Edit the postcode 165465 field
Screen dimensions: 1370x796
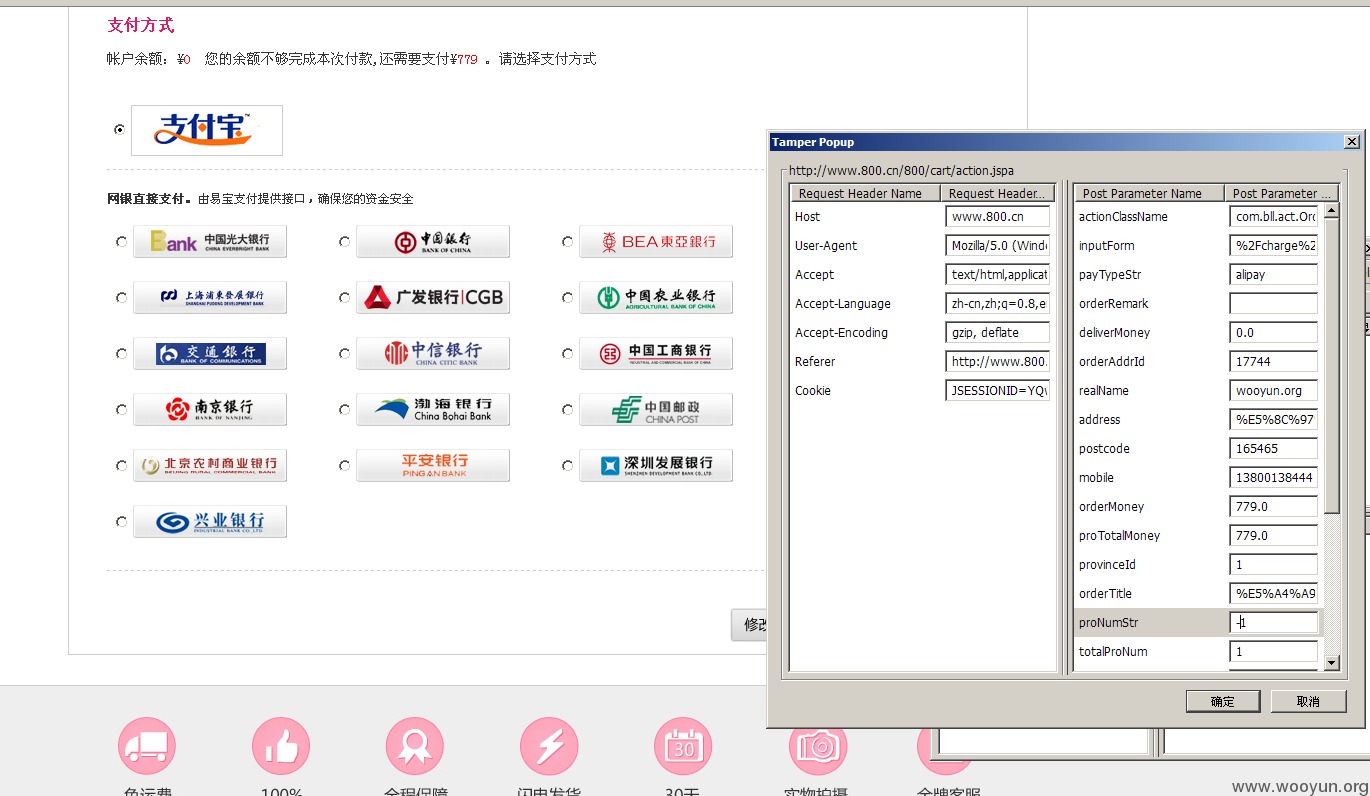1274,448
